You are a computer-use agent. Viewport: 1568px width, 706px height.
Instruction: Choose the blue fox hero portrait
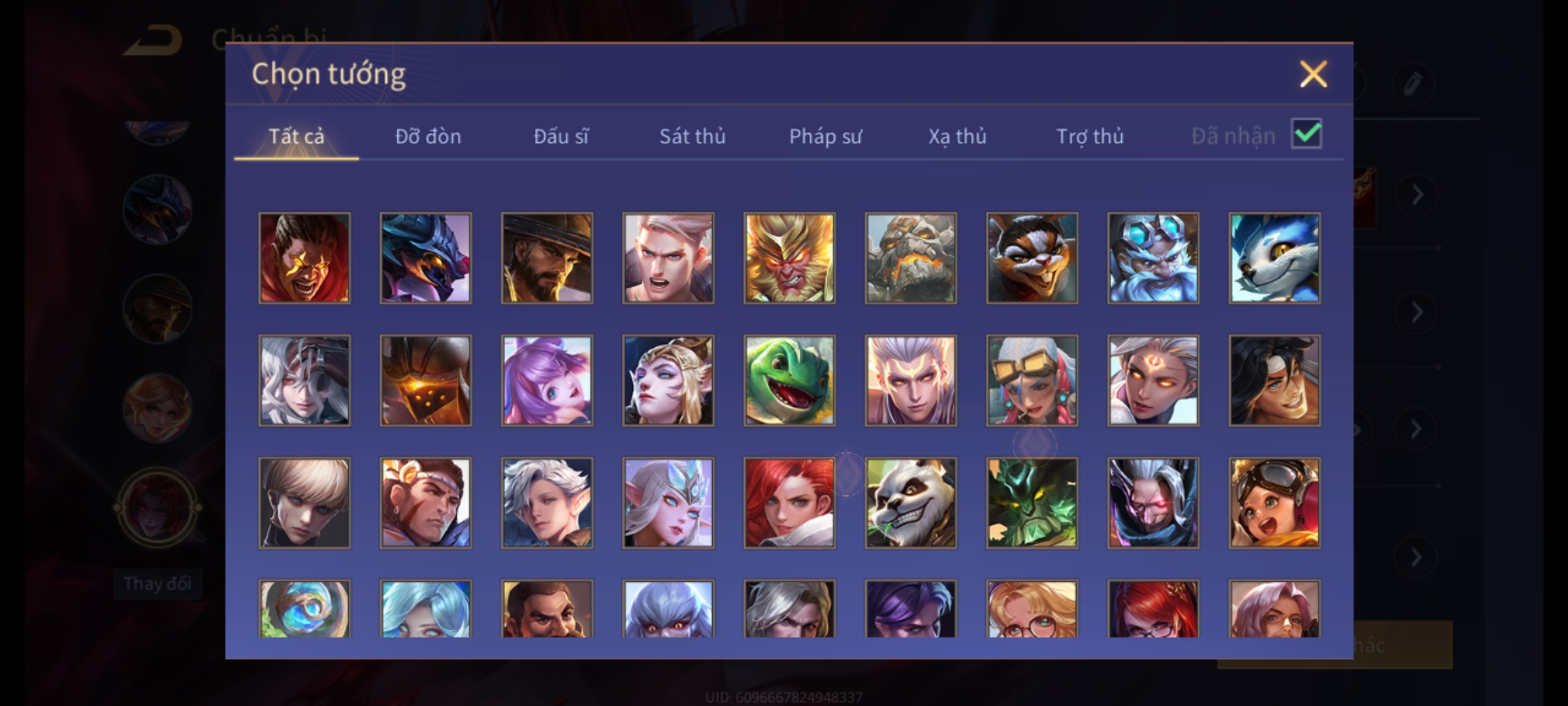[x=1275, y=258]
